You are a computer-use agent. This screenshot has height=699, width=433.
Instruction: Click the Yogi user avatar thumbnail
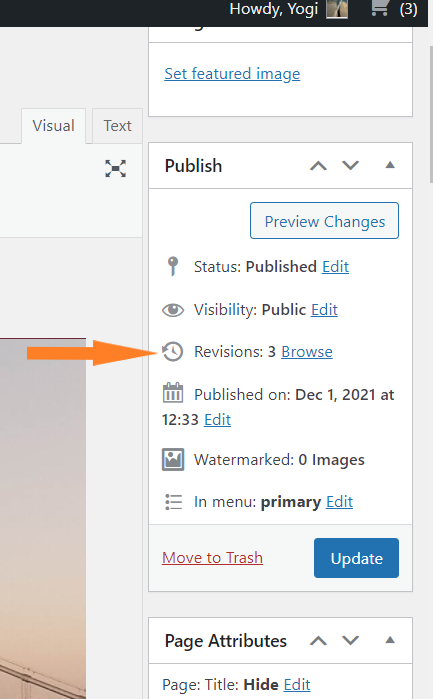[x=337, y=9]
